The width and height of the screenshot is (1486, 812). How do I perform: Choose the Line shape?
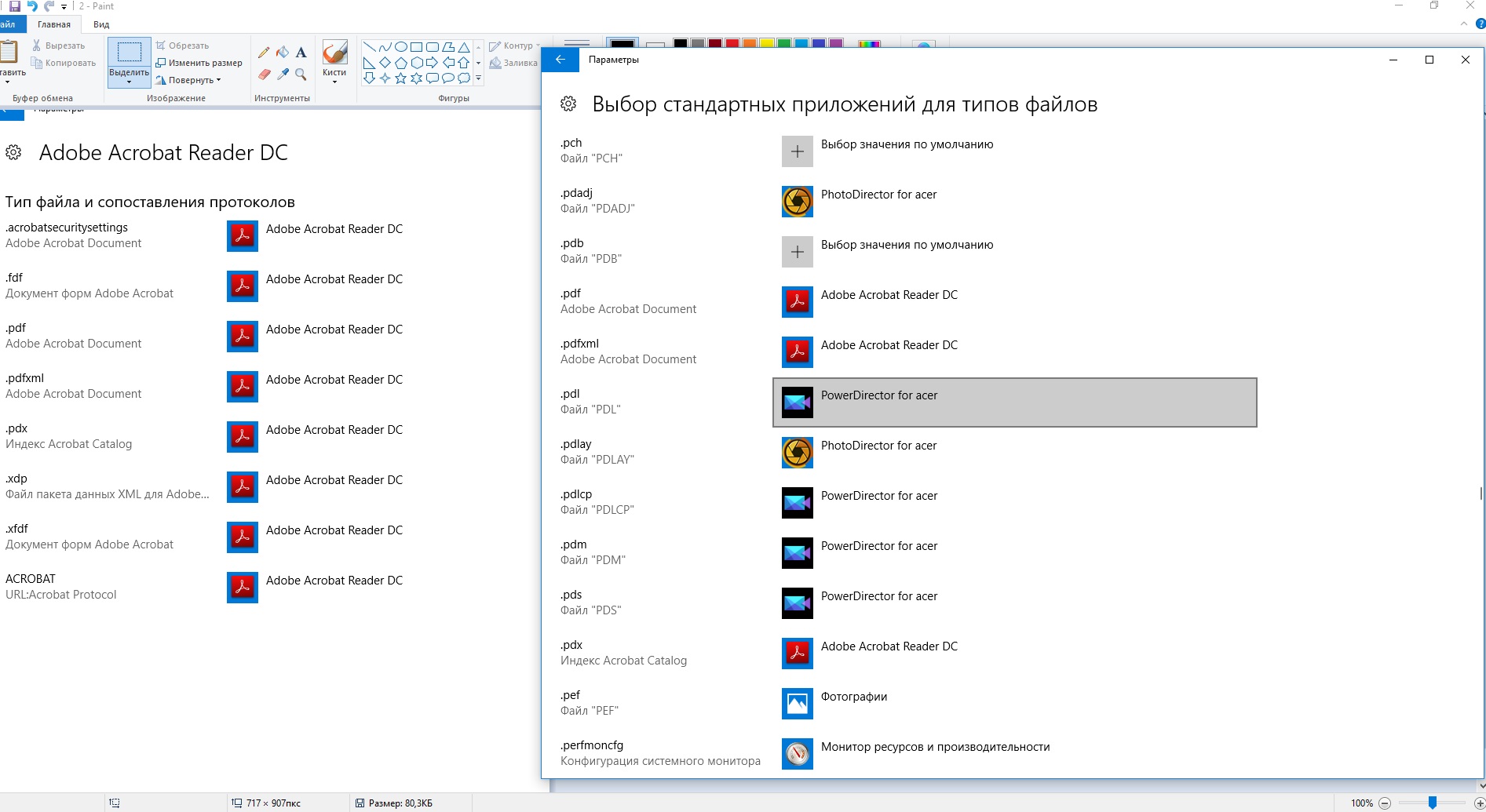click(369, 47)
